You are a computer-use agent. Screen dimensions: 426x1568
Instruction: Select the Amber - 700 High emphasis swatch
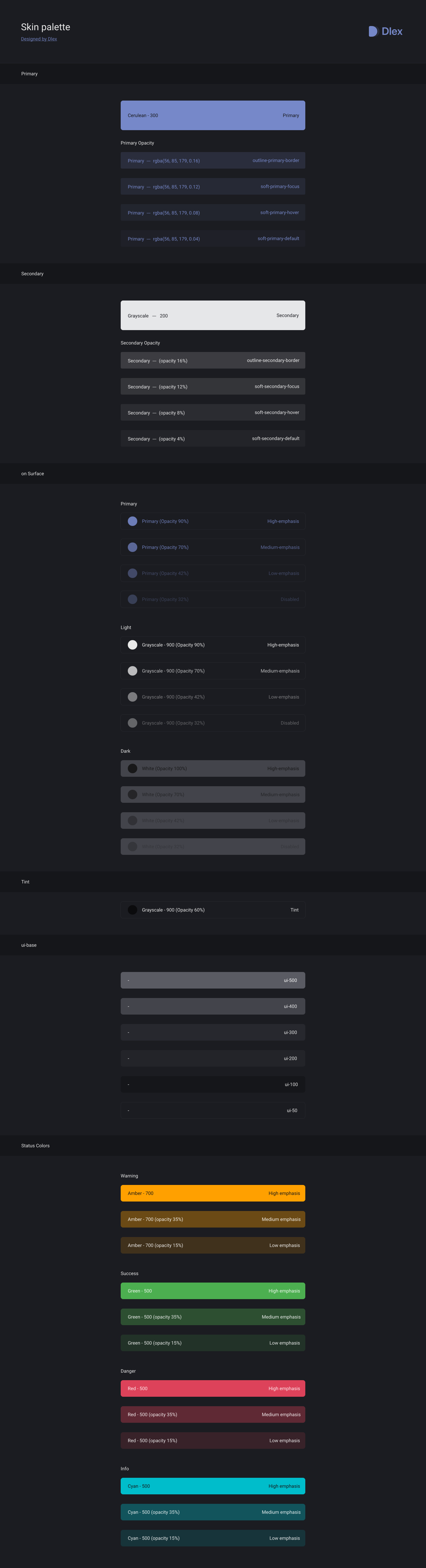click(213, 1193)
